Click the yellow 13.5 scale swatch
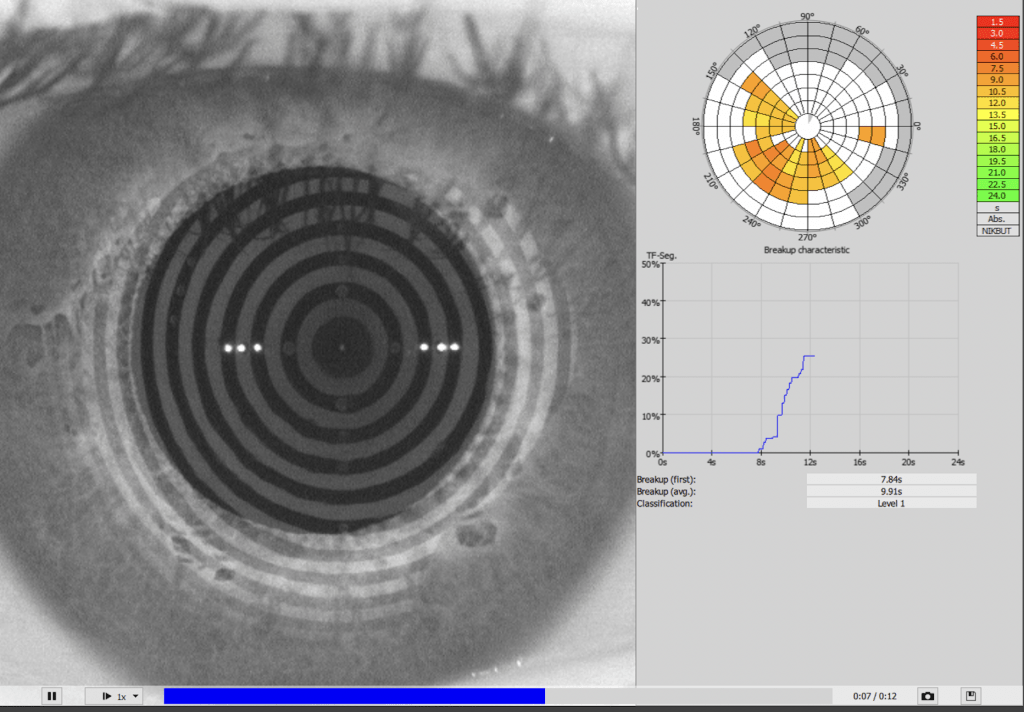This screenshot has height=712, width=1024. click(x=995, y=115)
